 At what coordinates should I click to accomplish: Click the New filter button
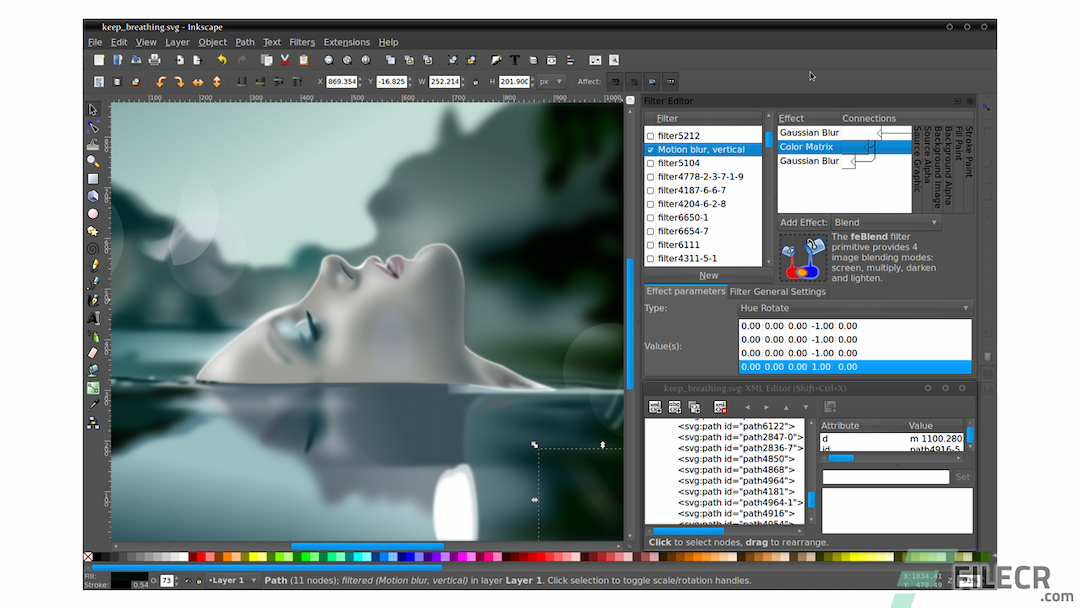tap(708, 274)
